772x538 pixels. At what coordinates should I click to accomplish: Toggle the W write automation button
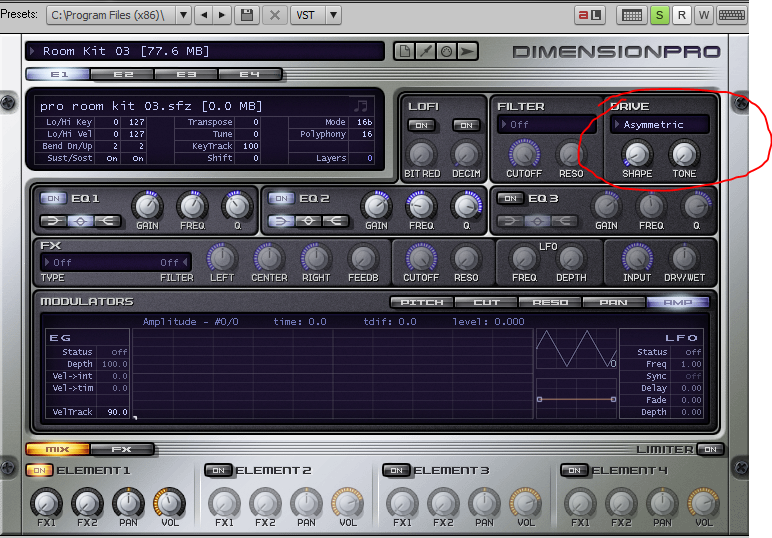pyautogui.click(x=704, y=15)
